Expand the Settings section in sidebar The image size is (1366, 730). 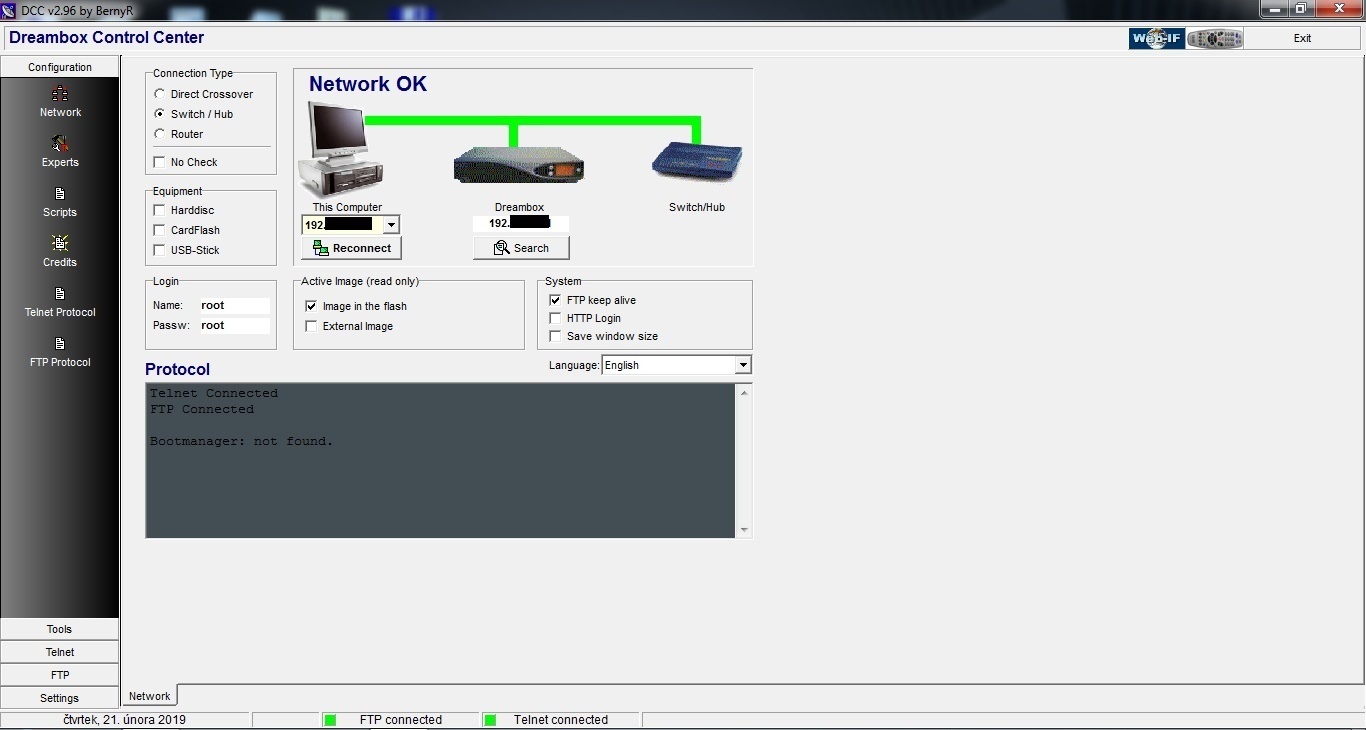(60, 698)
